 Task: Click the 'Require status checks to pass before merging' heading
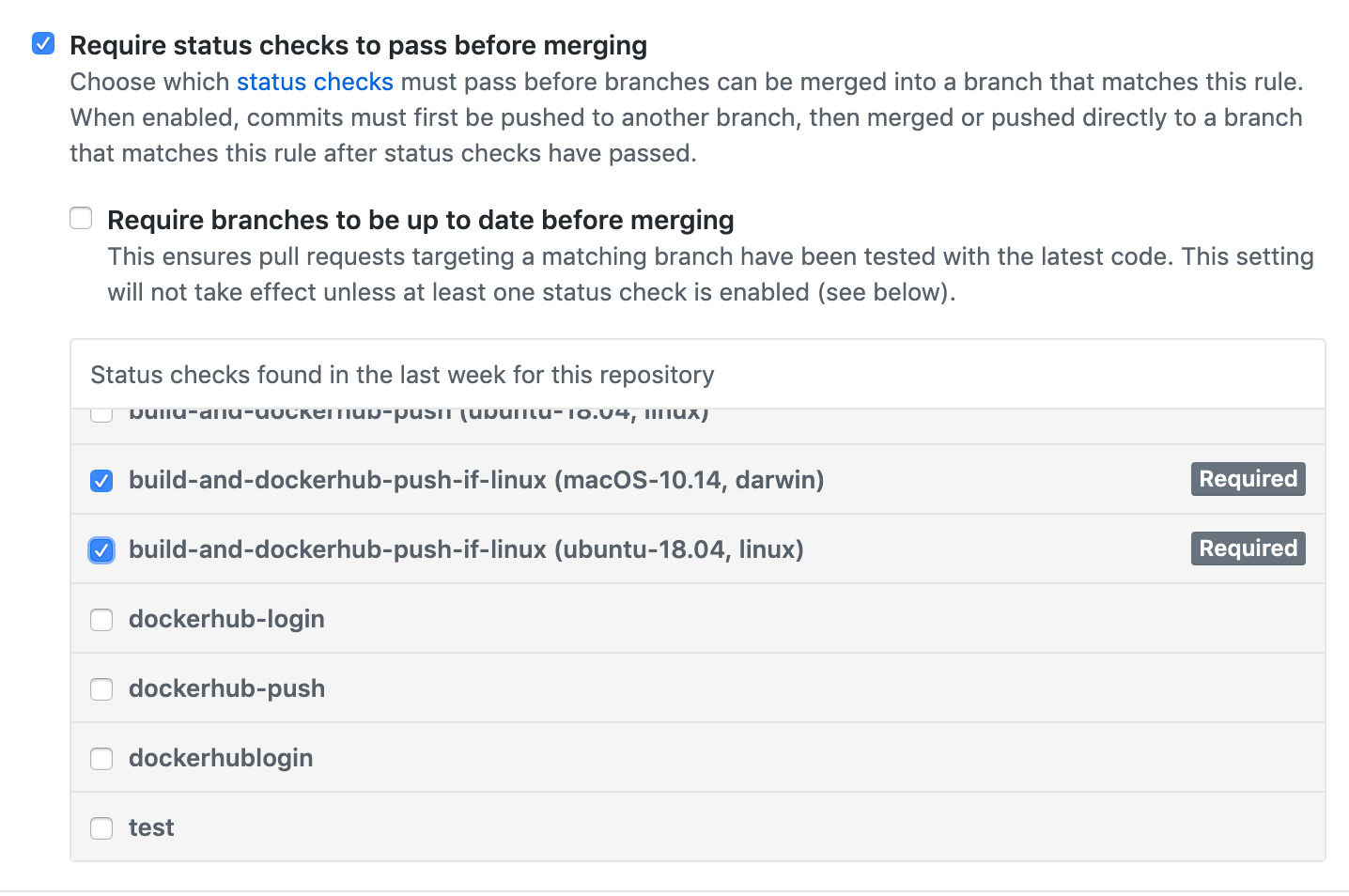tap(358, 45)
